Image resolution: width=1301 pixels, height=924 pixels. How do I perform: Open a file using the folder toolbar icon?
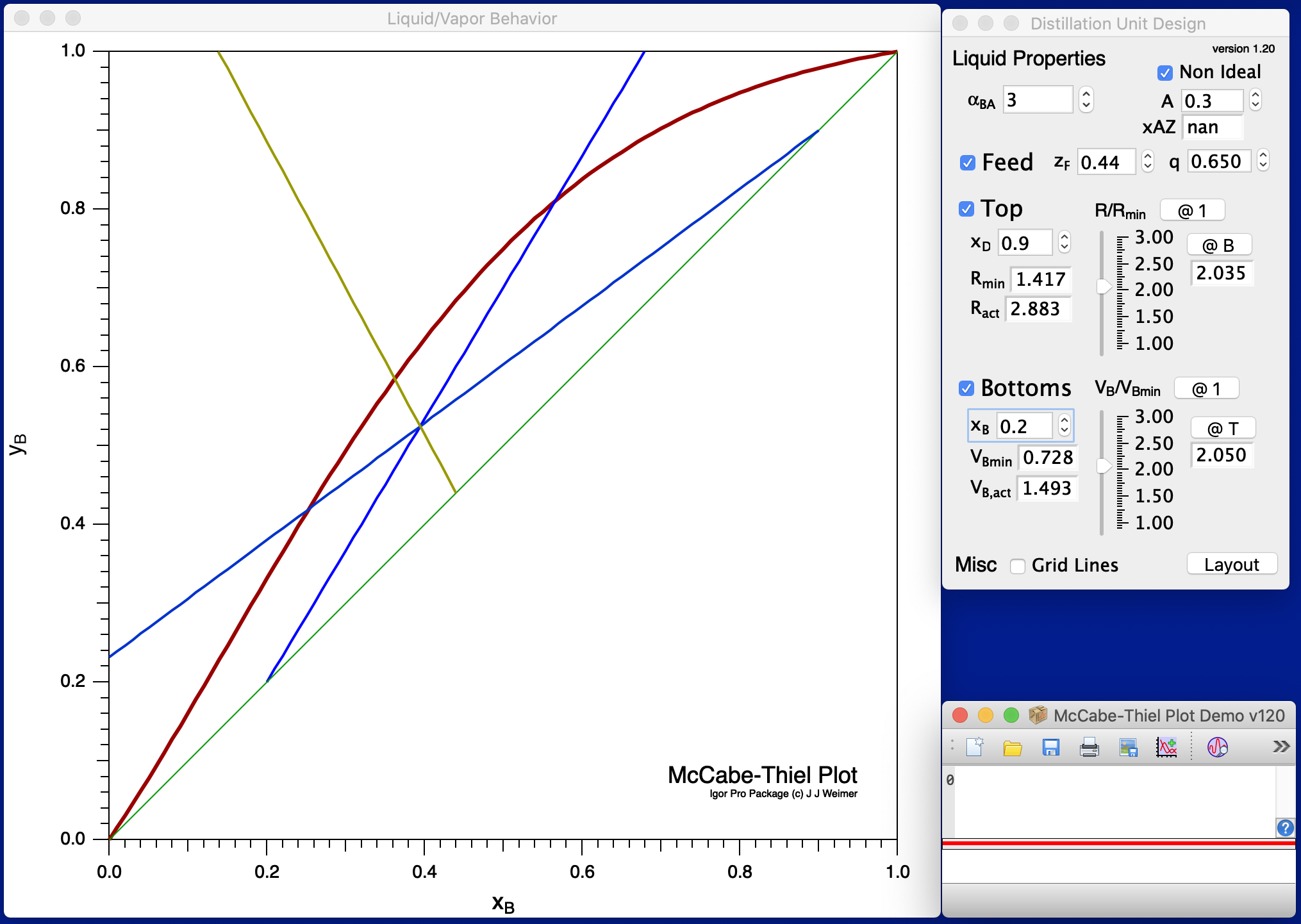tap(1013, 747)
